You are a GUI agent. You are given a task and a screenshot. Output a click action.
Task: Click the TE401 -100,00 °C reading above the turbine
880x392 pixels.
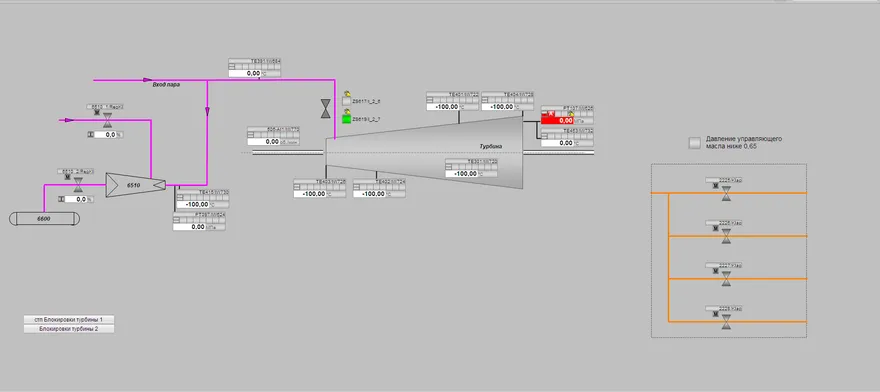pos(443,107)
